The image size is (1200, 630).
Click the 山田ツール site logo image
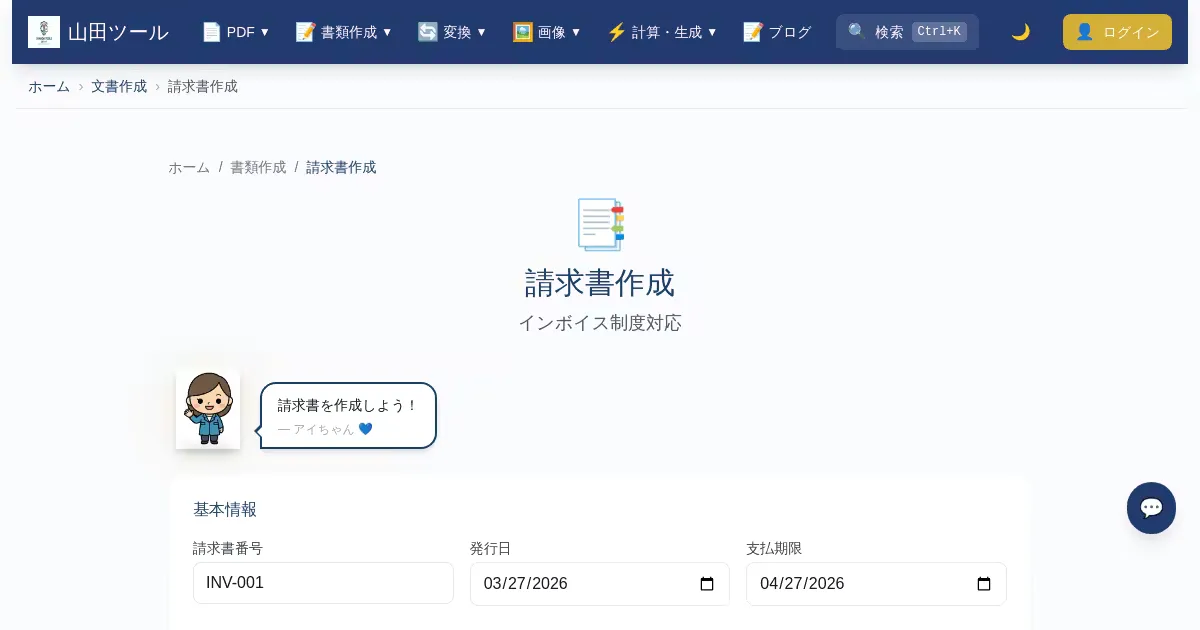44,32
